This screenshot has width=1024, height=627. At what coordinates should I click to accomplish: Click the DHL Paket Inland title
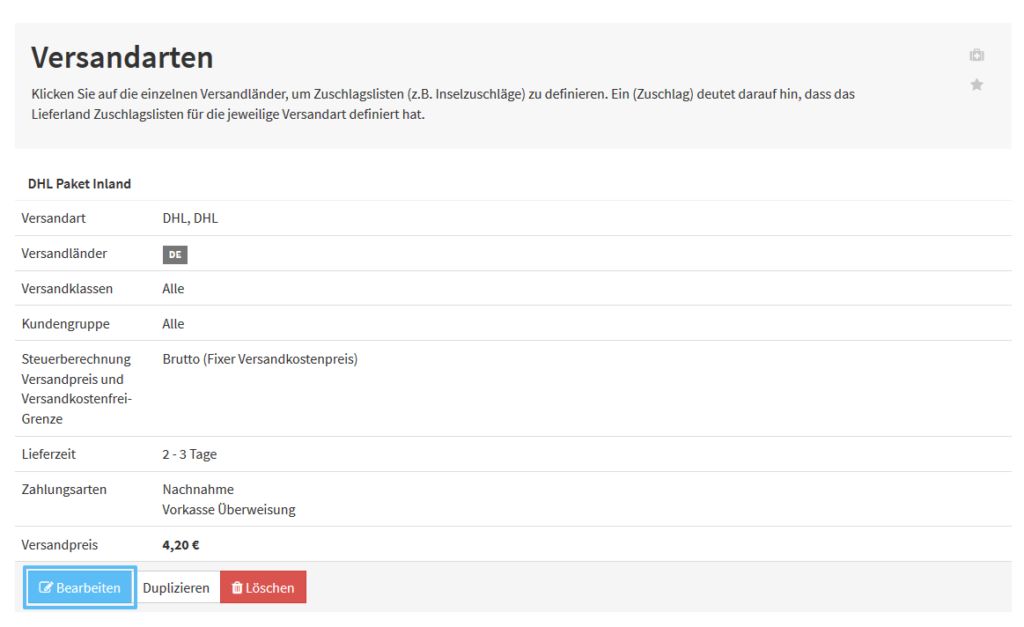pyautogui.click(x=79, y=184)
